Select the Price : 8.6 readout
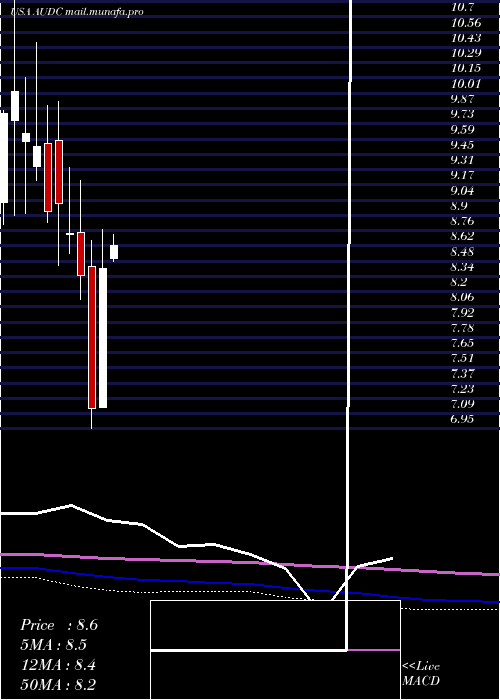Screen dimensions: 500x700 (58, 625)
